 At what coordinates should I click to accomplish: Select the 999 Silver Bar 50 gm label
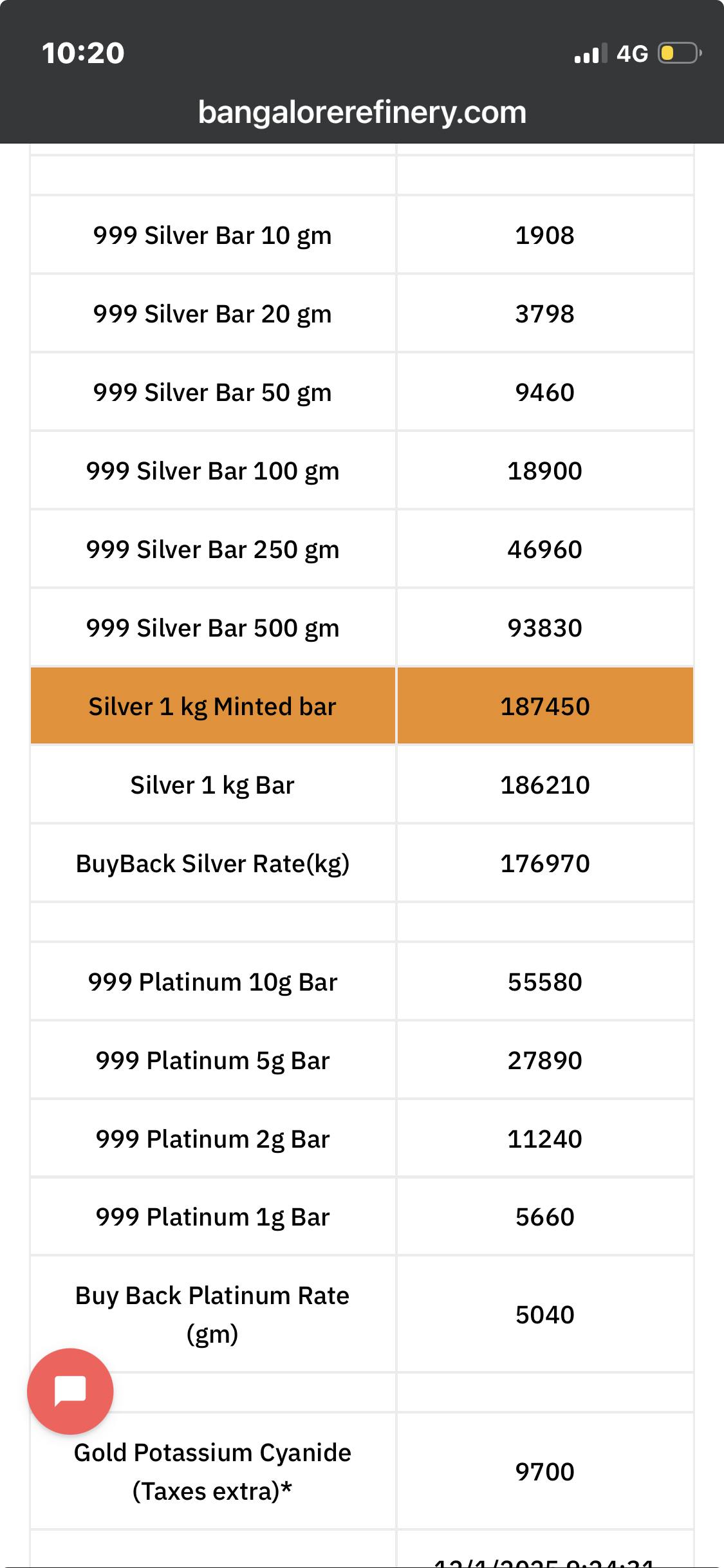click(212, 393)
